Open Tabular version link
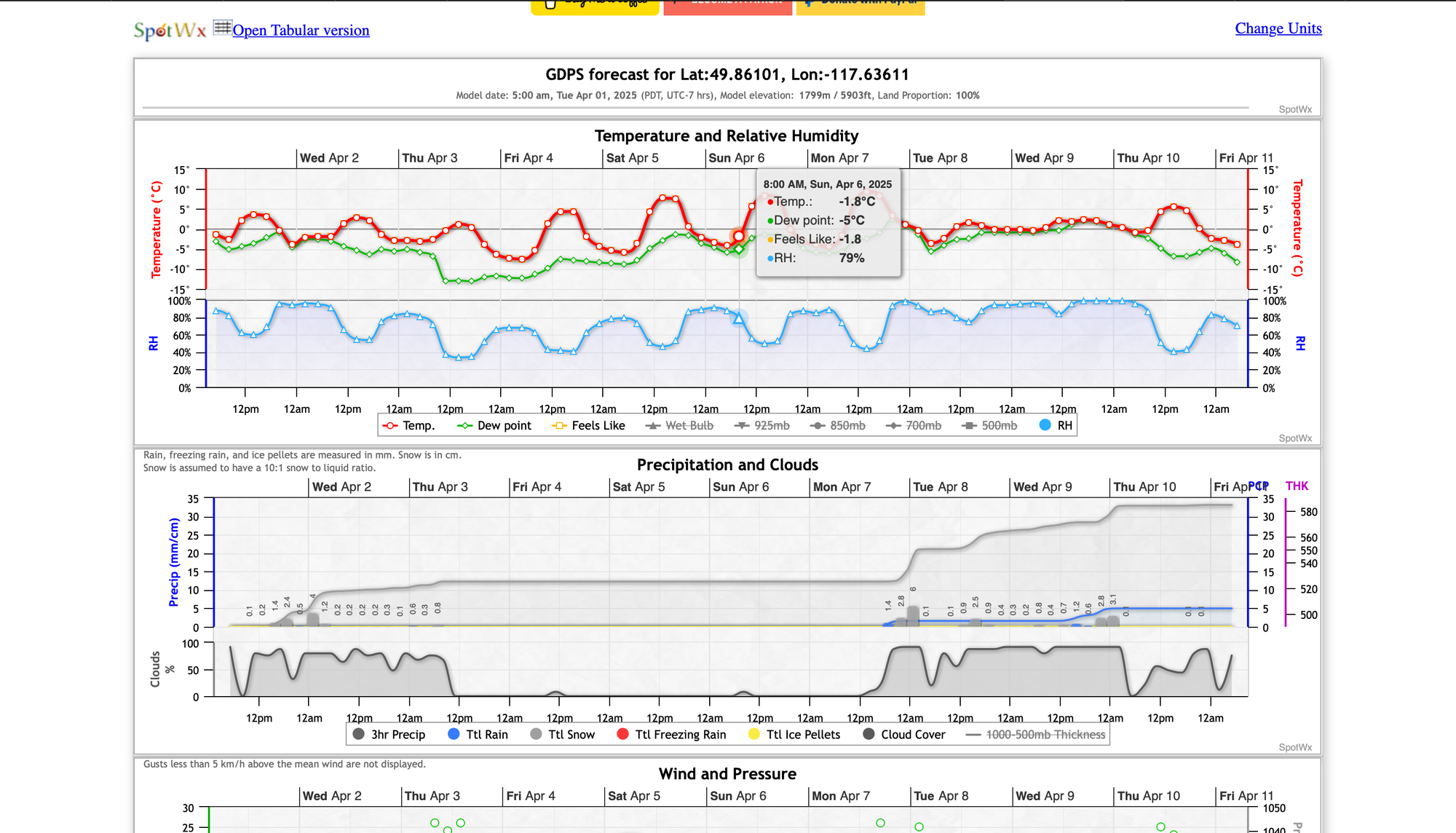This screenshot has width=1456, height=833. [301, 31]
